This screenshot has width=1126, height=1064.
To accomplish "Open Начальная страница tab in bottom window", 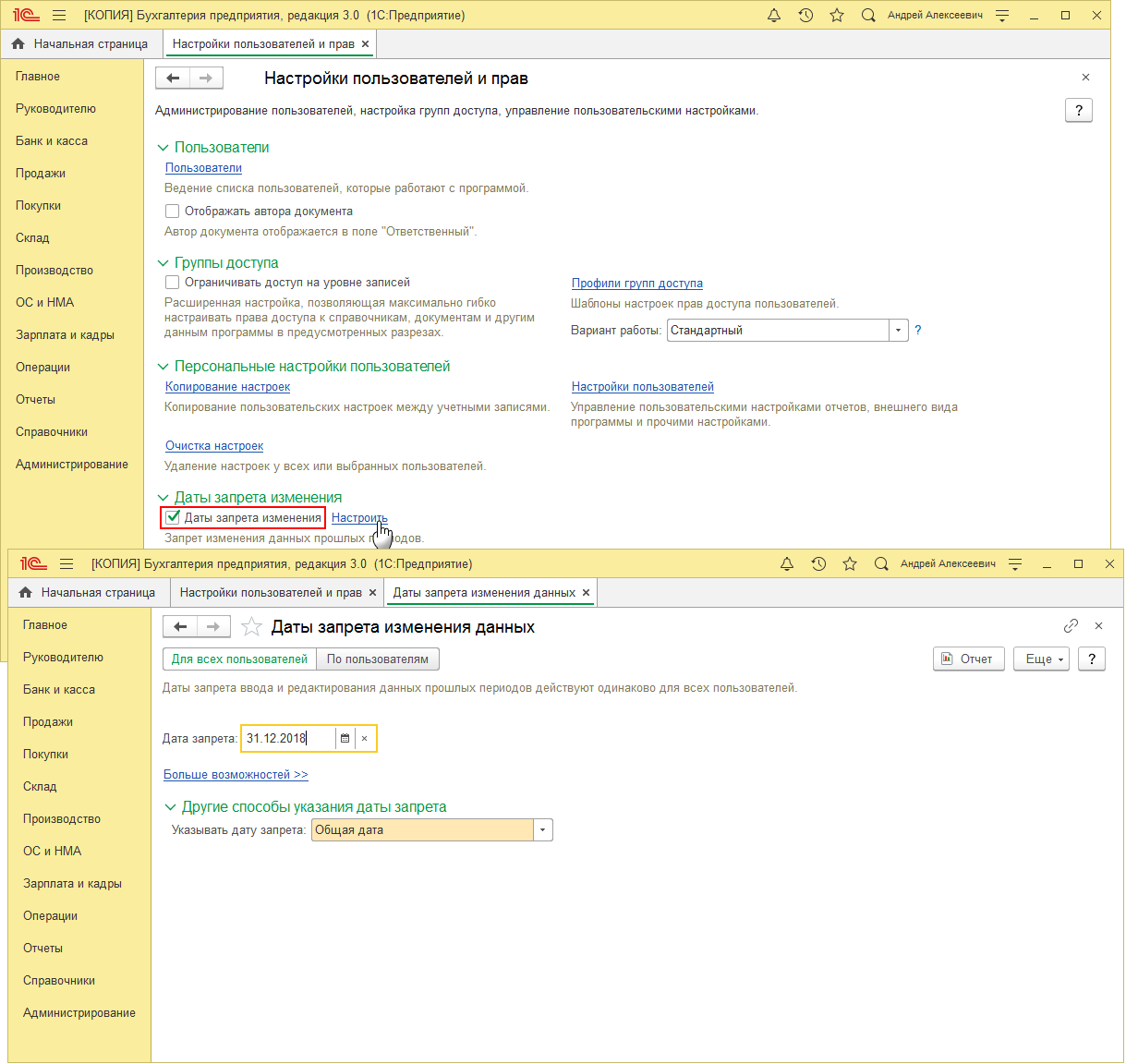I will pyautogui.click(x=87, y=593).
